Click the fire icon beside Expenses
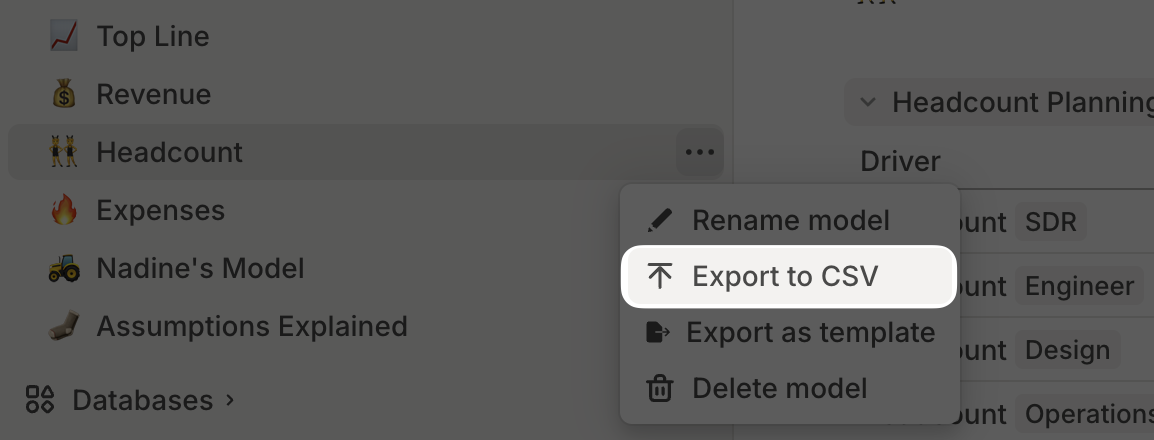The width and height of the screenshot is (1154, 440). [64, 210]
